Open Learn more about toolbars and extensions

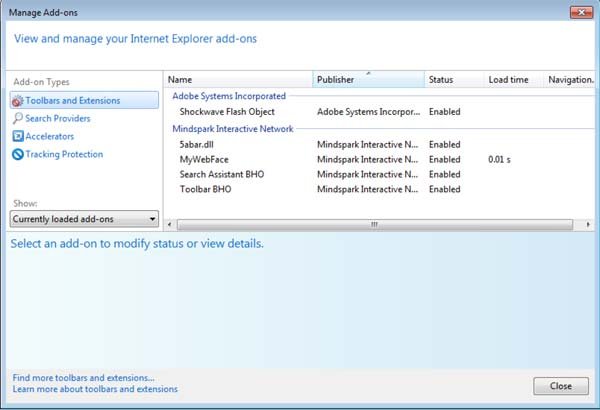pyautogui.click(x=95, y=389)
